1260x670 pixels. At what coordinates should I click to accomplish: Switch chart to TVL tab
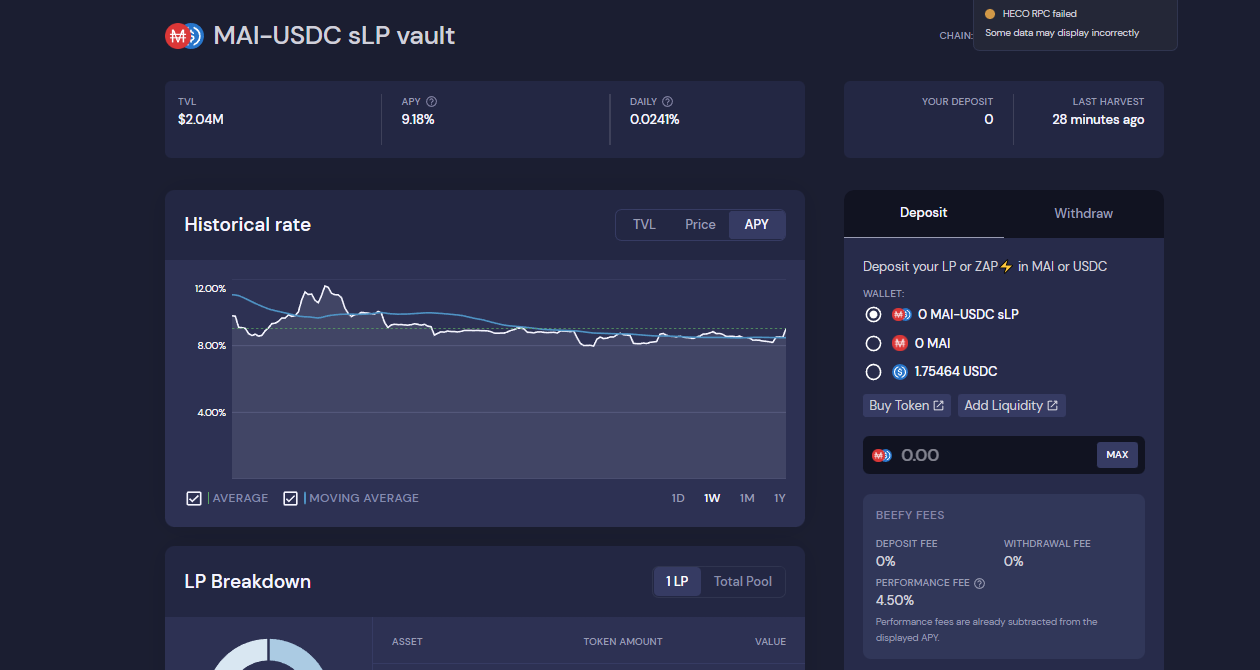pyautogui.click(x=644, y=225)
